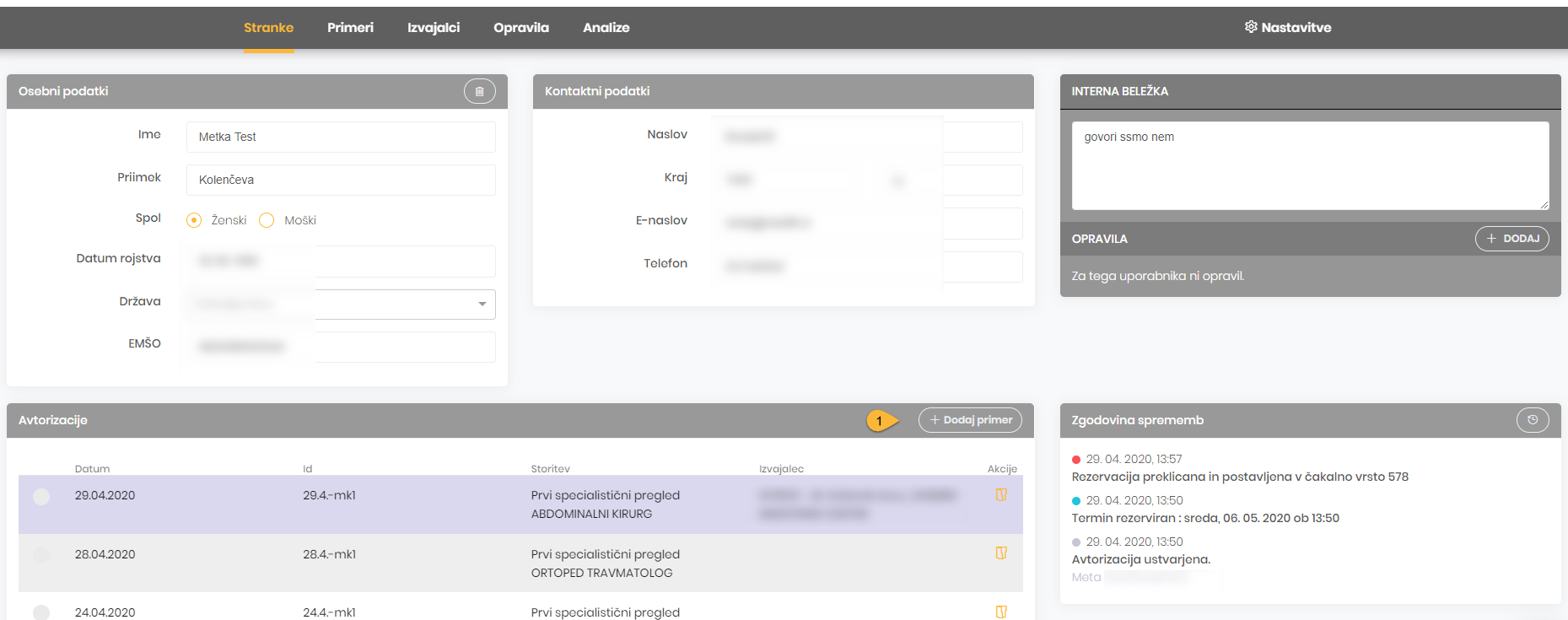The width and height of the screenshot is (1568, 620).
Task: Select the 29.04.2020 authorization row circle
Action: [x=41, y=497]
